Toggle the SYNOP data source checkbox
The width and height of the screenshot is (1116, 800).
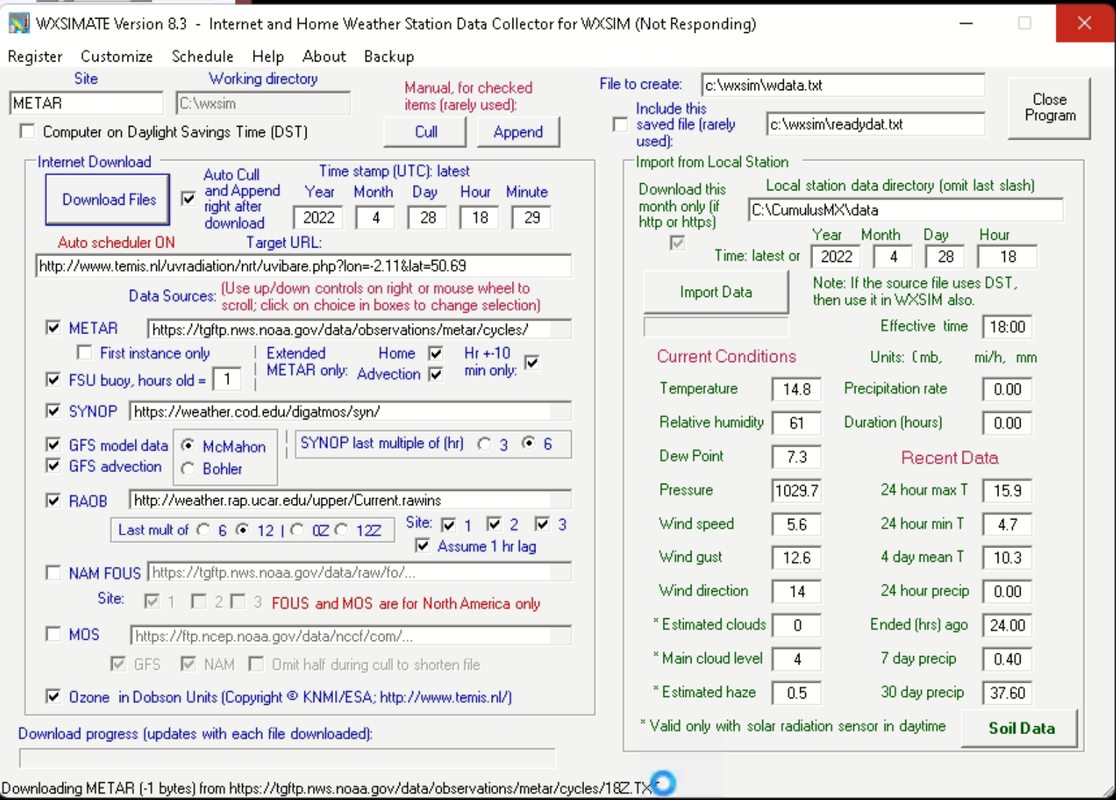[53, 411]
